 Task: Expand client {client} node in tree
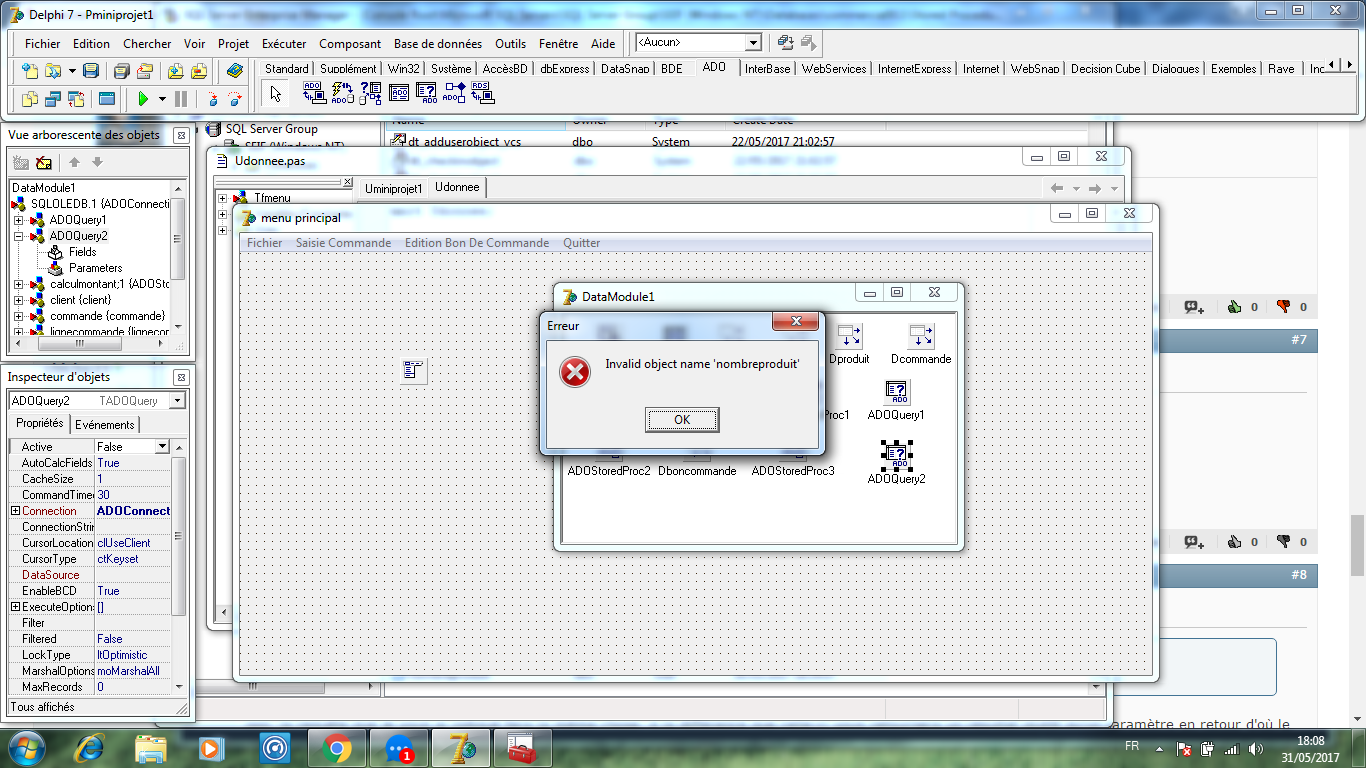[x=19, y=300]
